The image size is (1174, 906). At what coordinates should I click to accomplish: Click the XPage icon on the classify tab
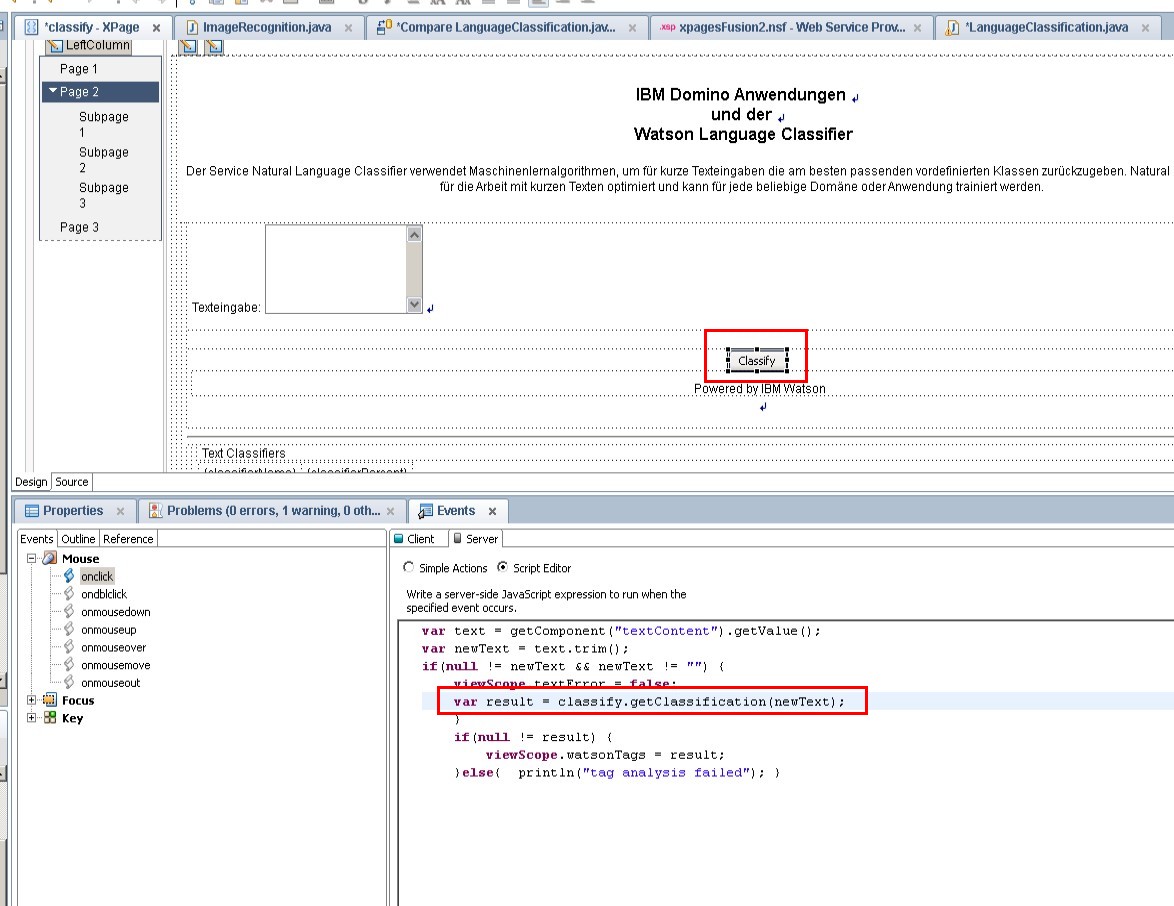31,28
